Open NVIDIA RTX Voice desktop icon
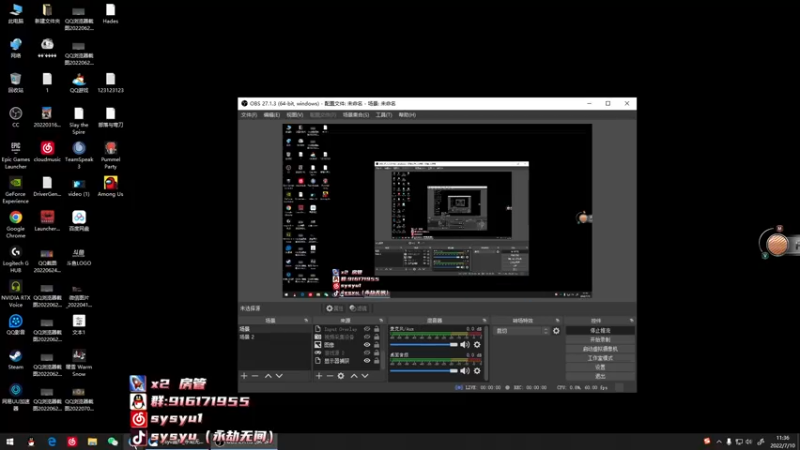This screenshot has width=800, height=450. [16, 293]
